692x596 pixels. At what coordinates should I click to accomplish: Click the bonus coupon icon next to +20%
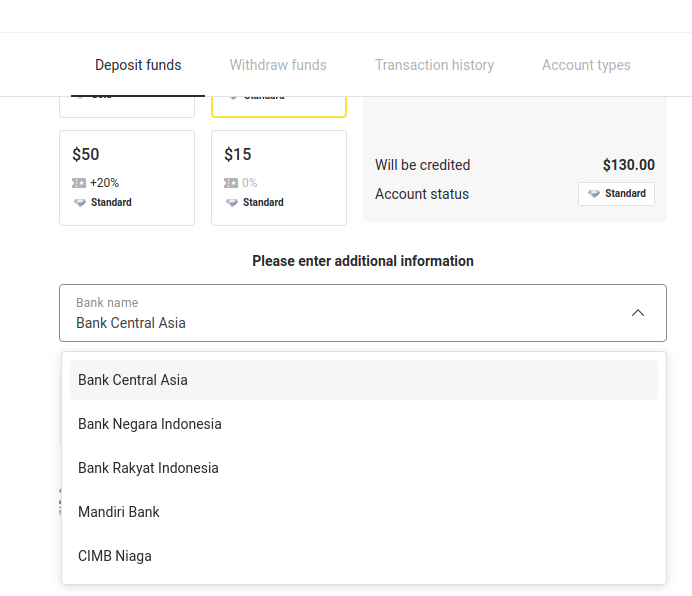[x=79, y=183]
